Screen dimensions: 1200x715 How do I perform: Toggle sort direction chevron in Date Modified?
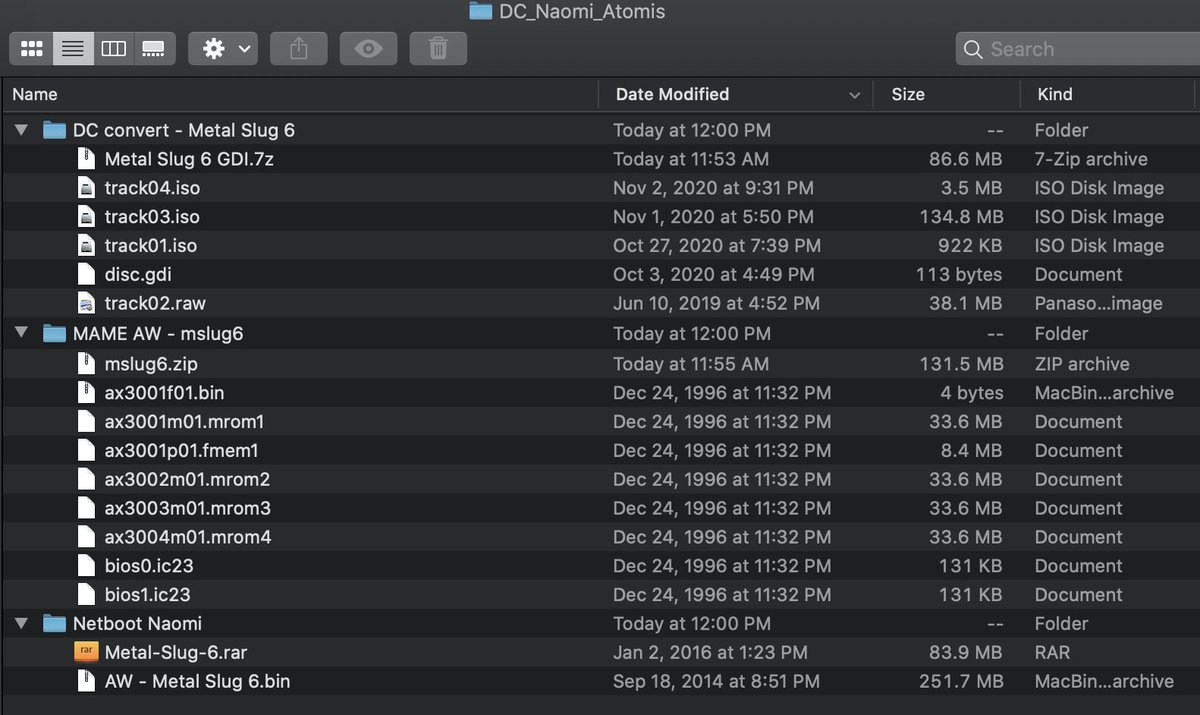(854, 95)
